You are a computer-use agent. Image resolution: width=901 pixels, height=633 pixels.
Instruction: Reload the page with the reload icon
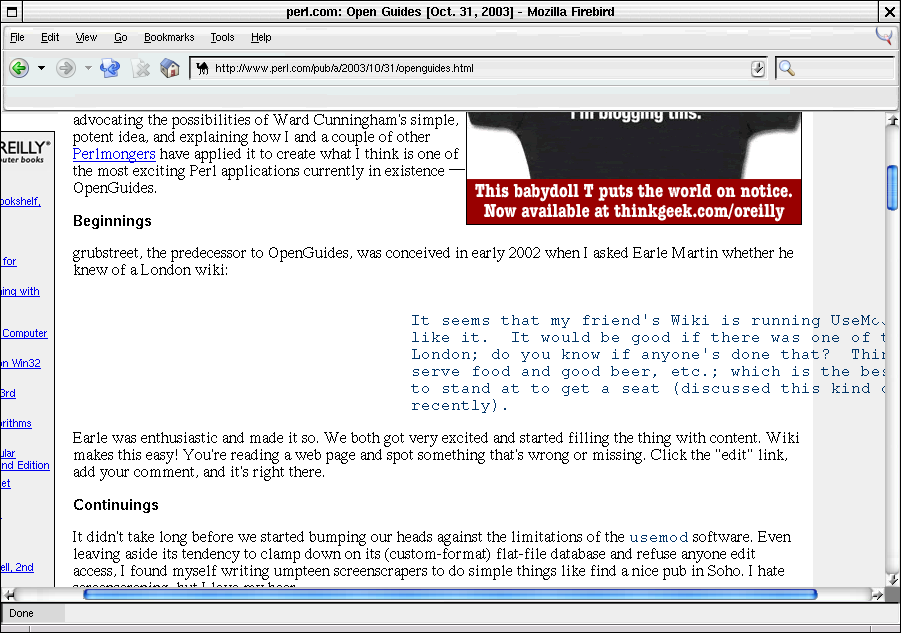pyautogui.click(x=110, y=68)
